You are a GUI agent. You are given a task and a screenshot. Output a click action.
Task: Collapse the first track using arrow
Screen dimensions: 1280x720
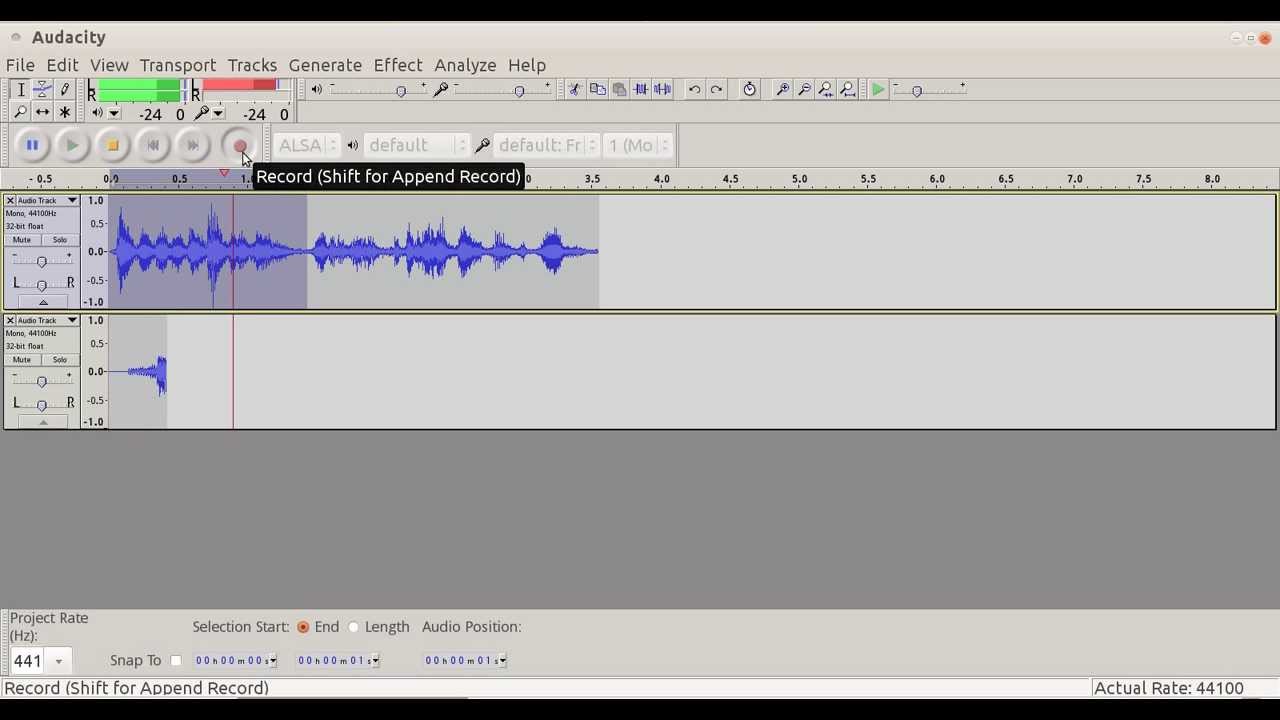click(42, 302)
